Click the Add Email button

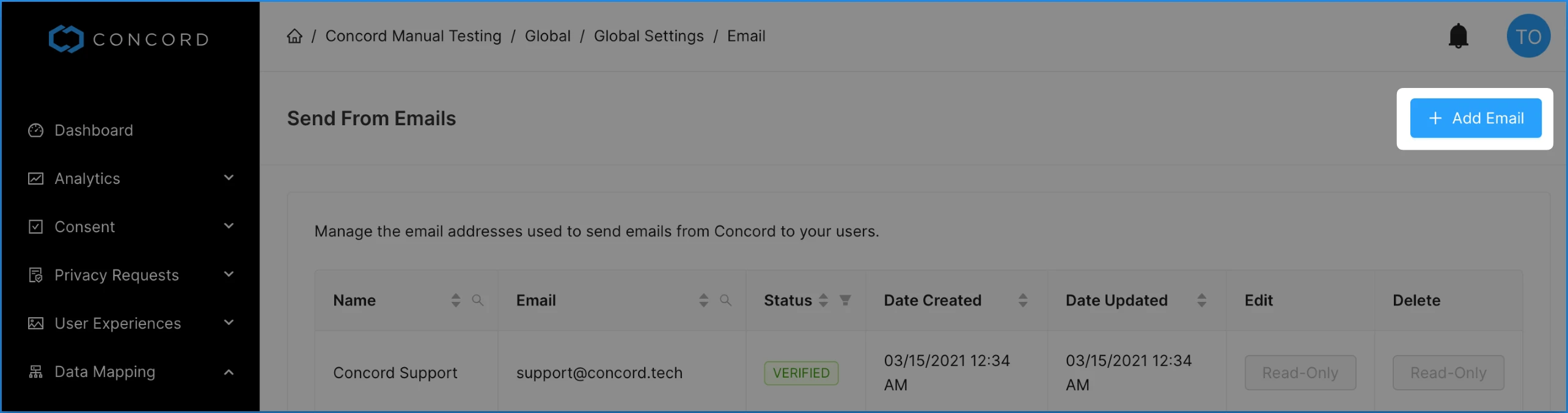point(1475,118)
